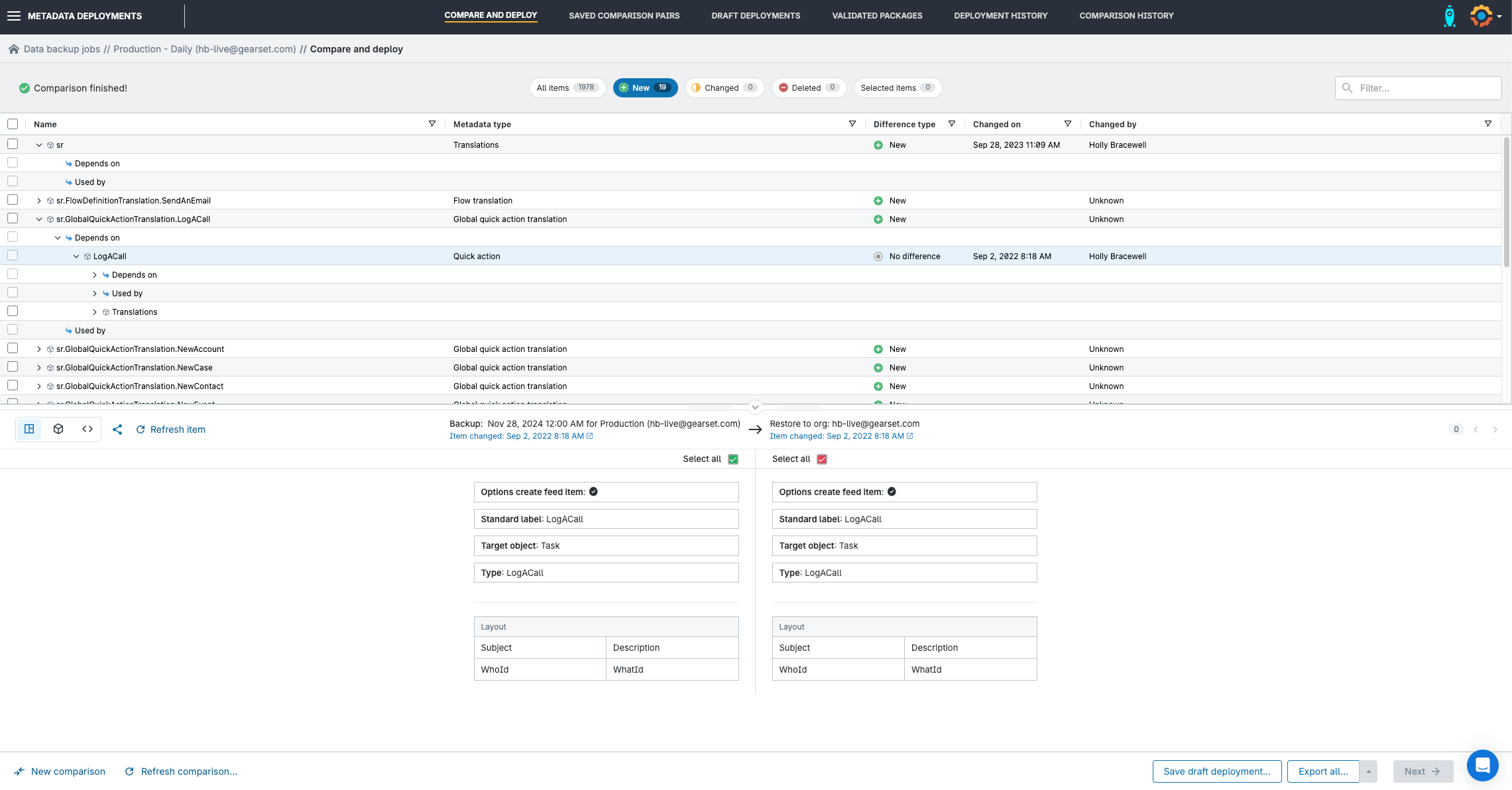Image resolution: width=1512 pixels, height=790 pixels.
Task: Switch to XML code view icon
Action: point(87,429)
